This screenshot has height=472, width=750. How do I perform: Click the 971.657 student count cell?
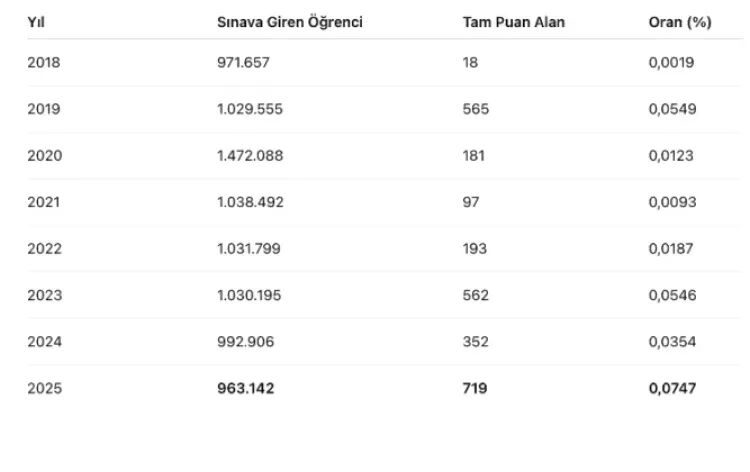244,62
